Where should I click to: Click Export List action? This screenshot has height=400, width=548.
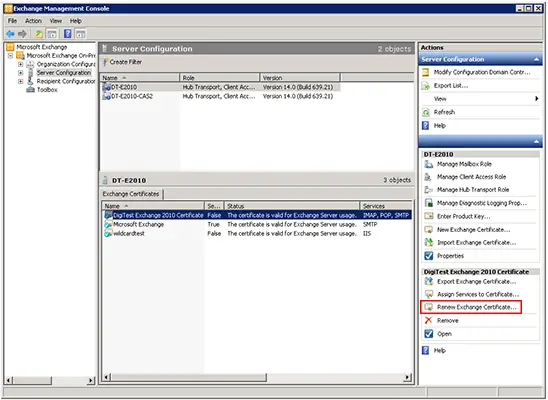coord(451,86)
